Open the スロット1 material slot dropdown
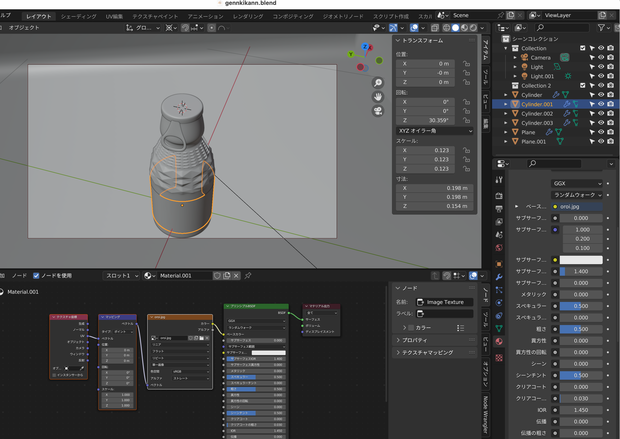The width and height of the screenshot is (620, 439). (x=122, y=276)
